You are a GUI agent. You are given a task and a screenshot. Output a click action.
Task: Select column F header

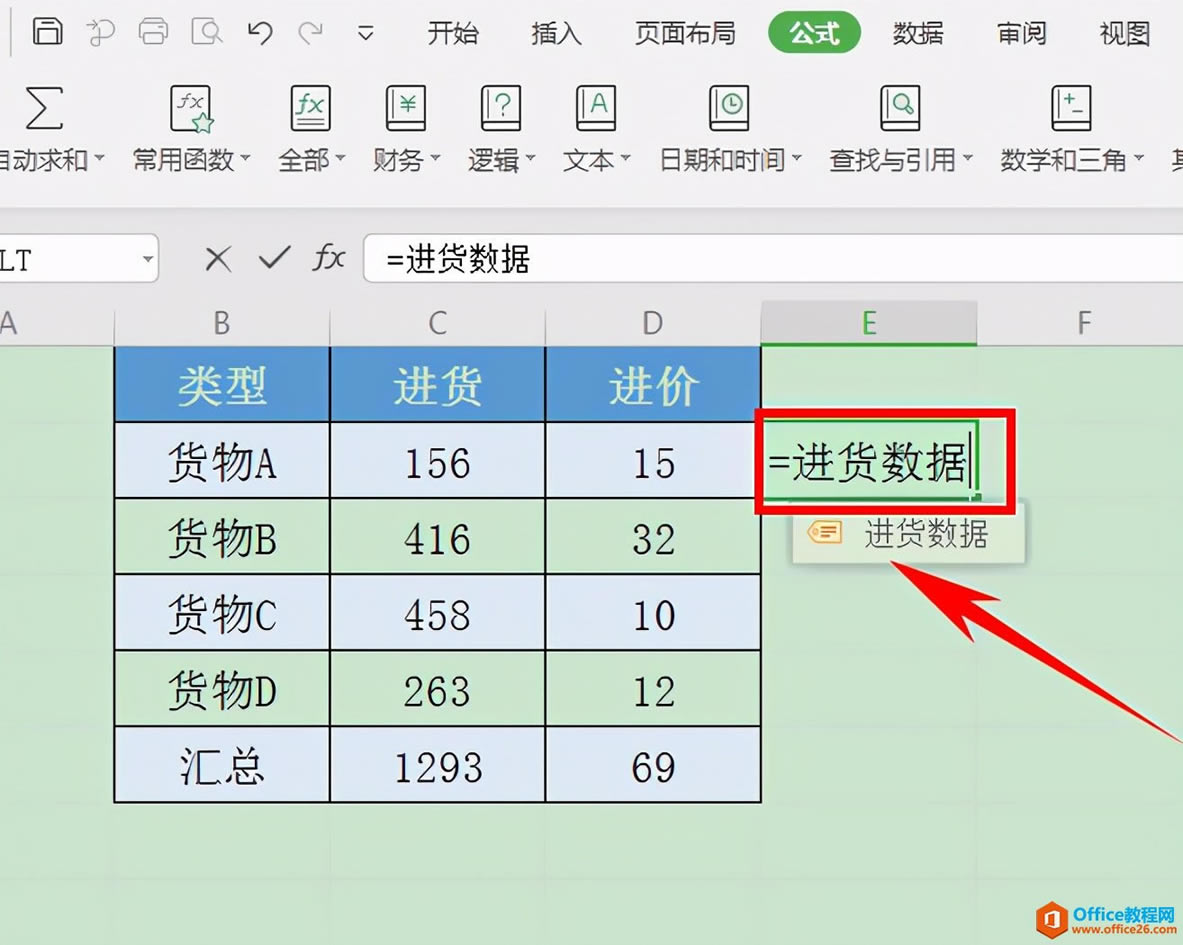click(x=1083, y=324)
